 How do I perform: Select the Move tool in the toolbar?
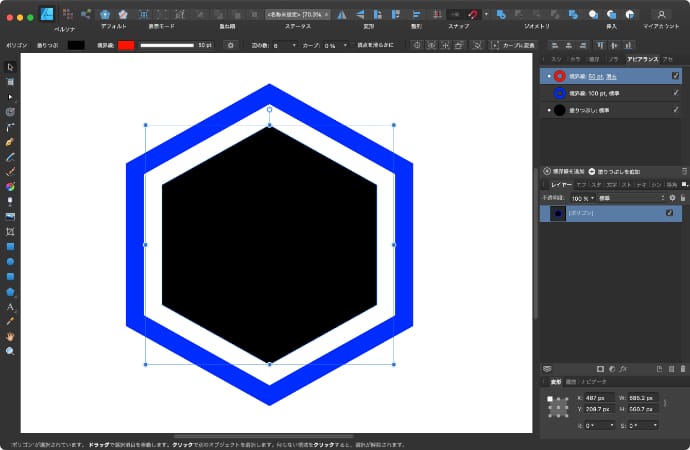point(10,66)
